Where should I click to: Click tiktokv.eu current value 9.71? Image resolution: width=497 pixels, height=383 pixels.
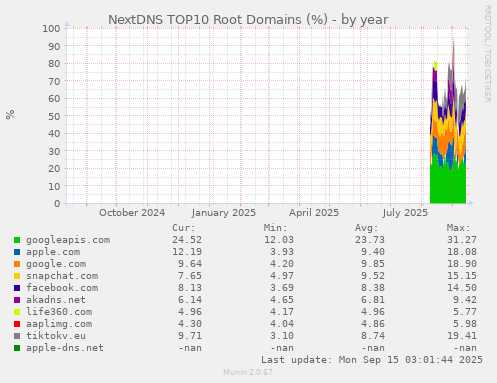190,336
